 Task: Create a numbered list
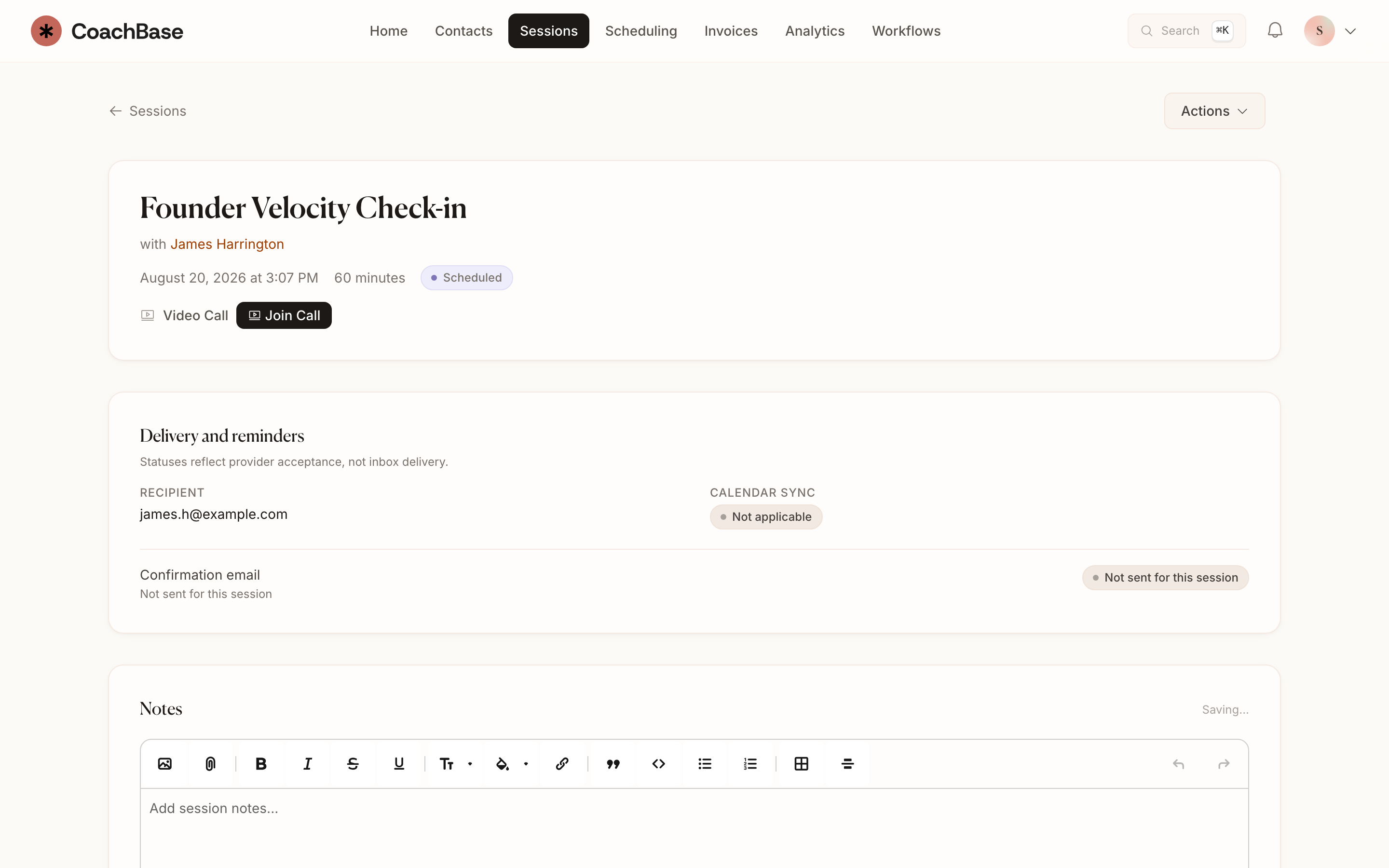750,763
